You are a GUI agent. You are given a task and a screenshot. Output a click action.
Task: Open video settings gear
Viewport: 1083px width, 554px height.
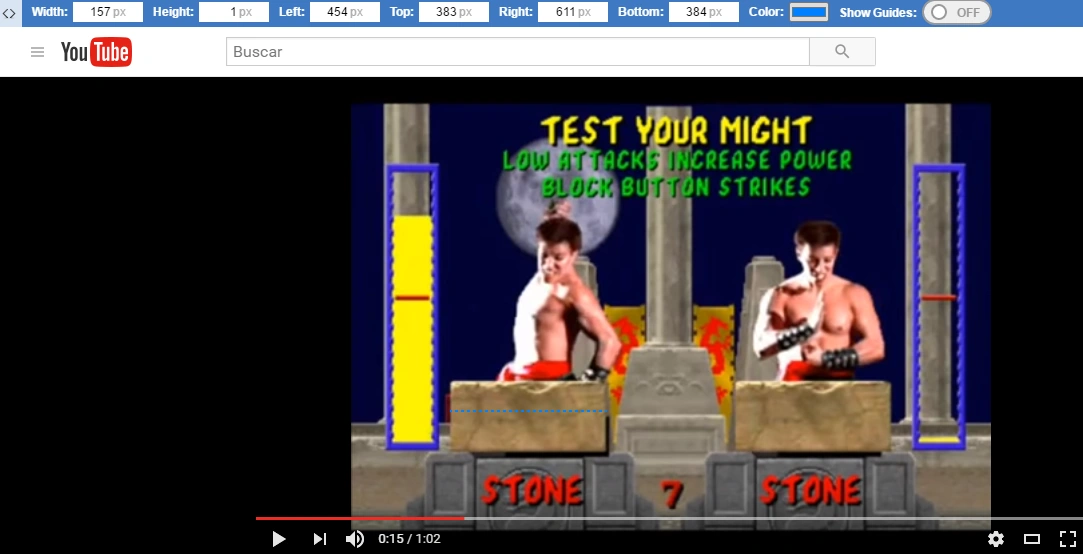(x=995, y=539)
